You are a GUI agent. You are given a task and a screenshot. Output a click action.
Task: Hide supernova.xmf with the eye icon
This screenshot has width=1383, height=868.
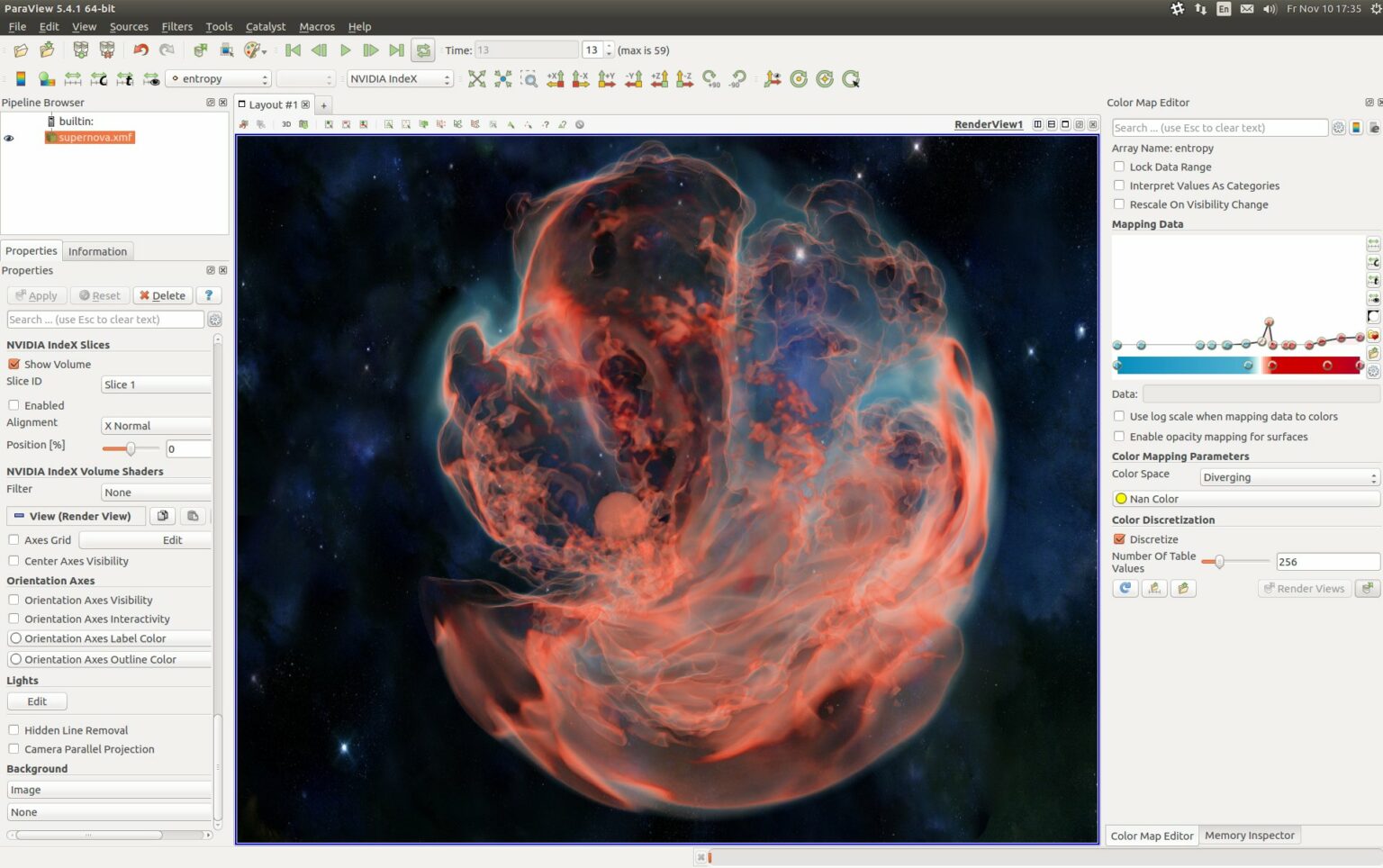9,138
